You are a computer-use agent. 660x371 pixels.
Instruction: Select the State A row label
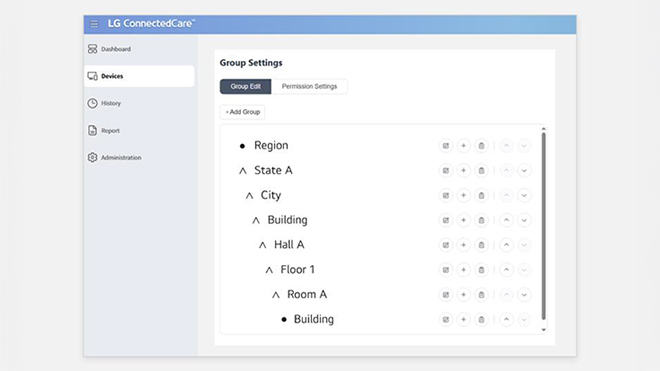[273, 171]
